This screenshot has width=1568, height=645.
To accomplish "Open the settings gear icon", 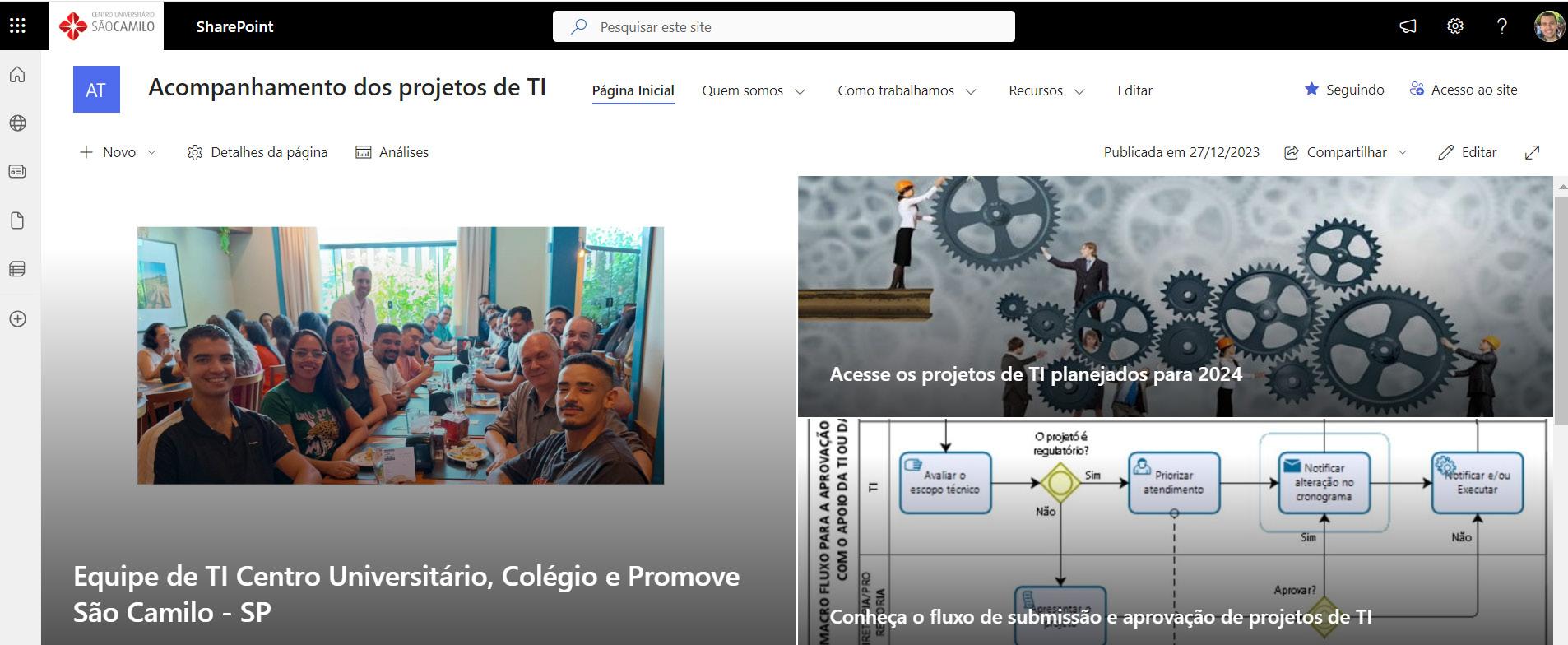I will pyautogui.click(x=1454, y=26).
